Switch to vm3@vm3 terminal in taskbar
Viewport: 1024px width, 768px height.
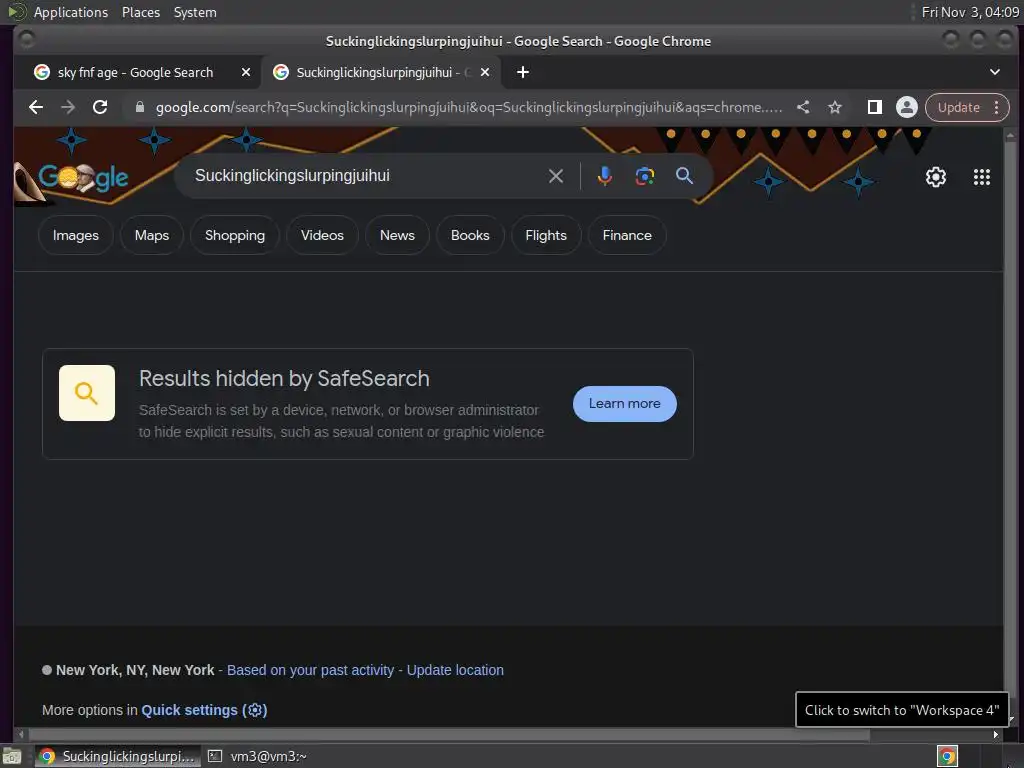point(258,756)
